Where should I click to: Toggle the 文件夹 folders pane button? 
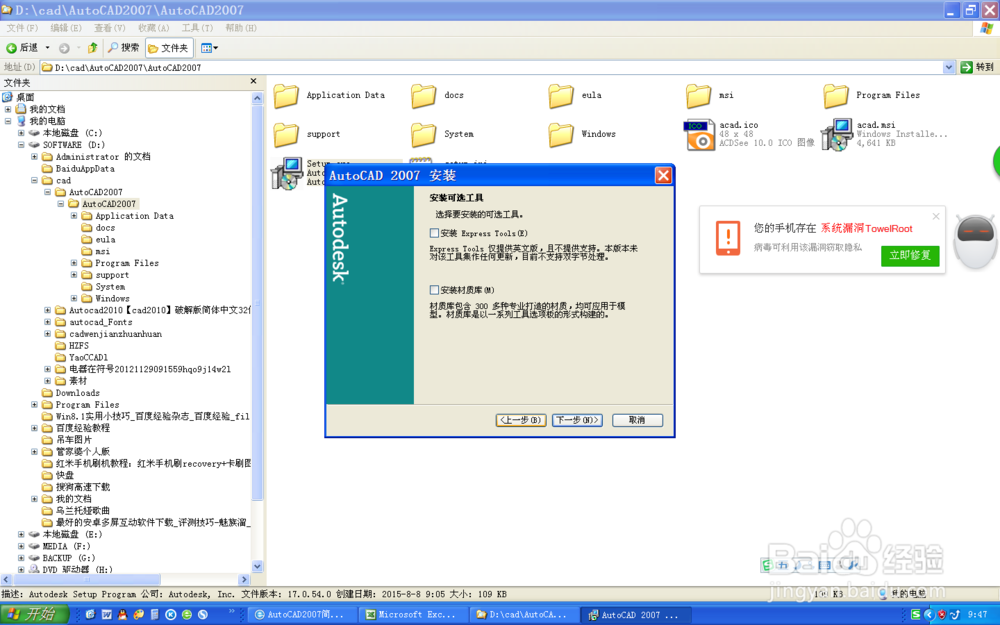tap(169, 48)
